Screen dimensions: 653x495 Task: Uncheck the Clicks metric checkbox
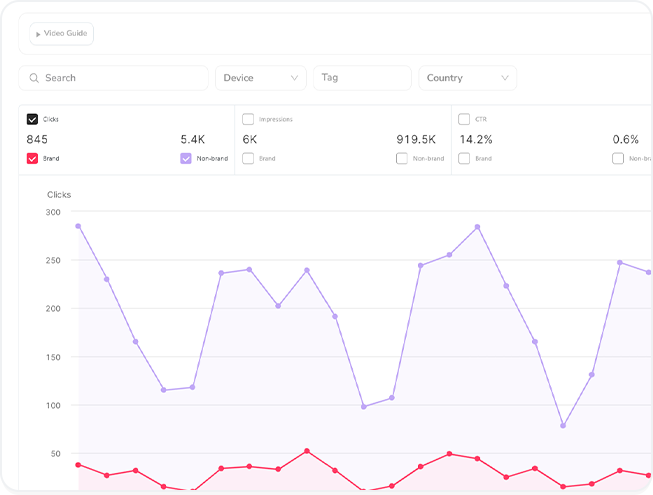point(33,119)
